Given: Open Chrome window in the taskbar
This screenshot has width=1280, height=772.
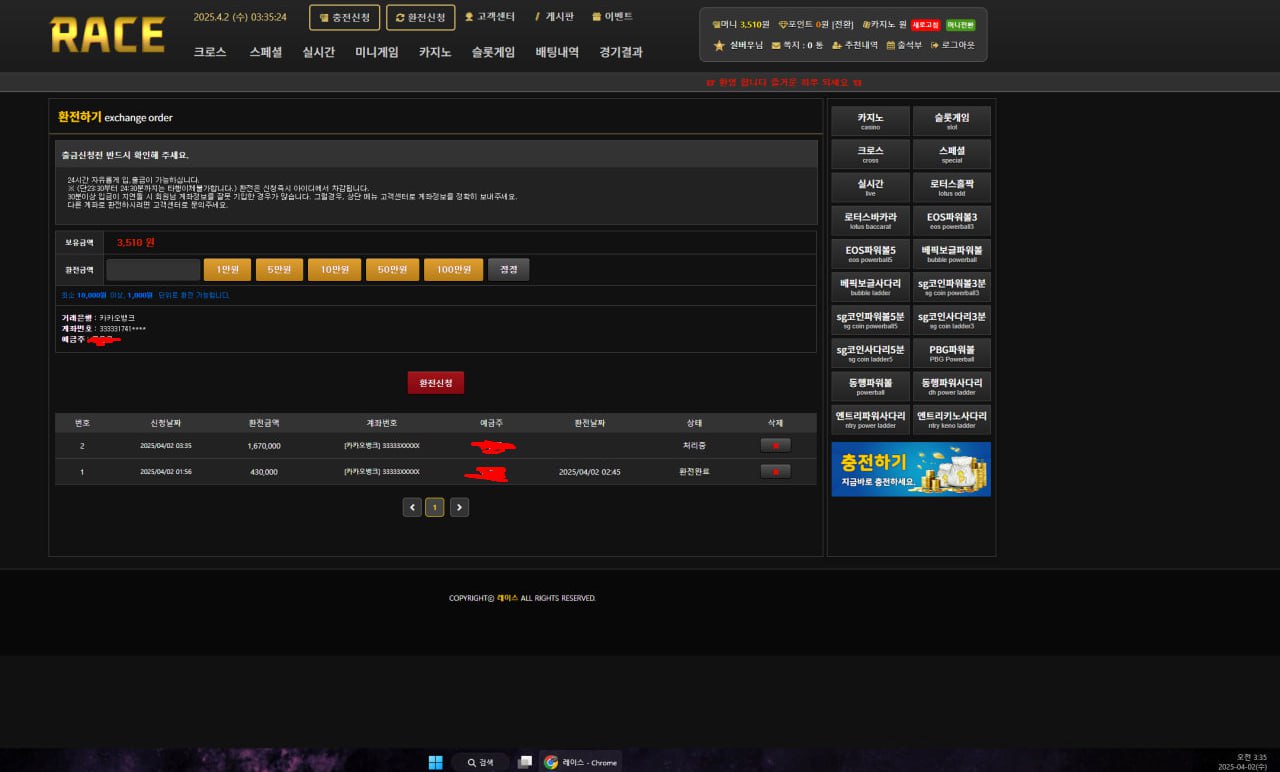Looking at the screenshot, I should pos(581,762).
